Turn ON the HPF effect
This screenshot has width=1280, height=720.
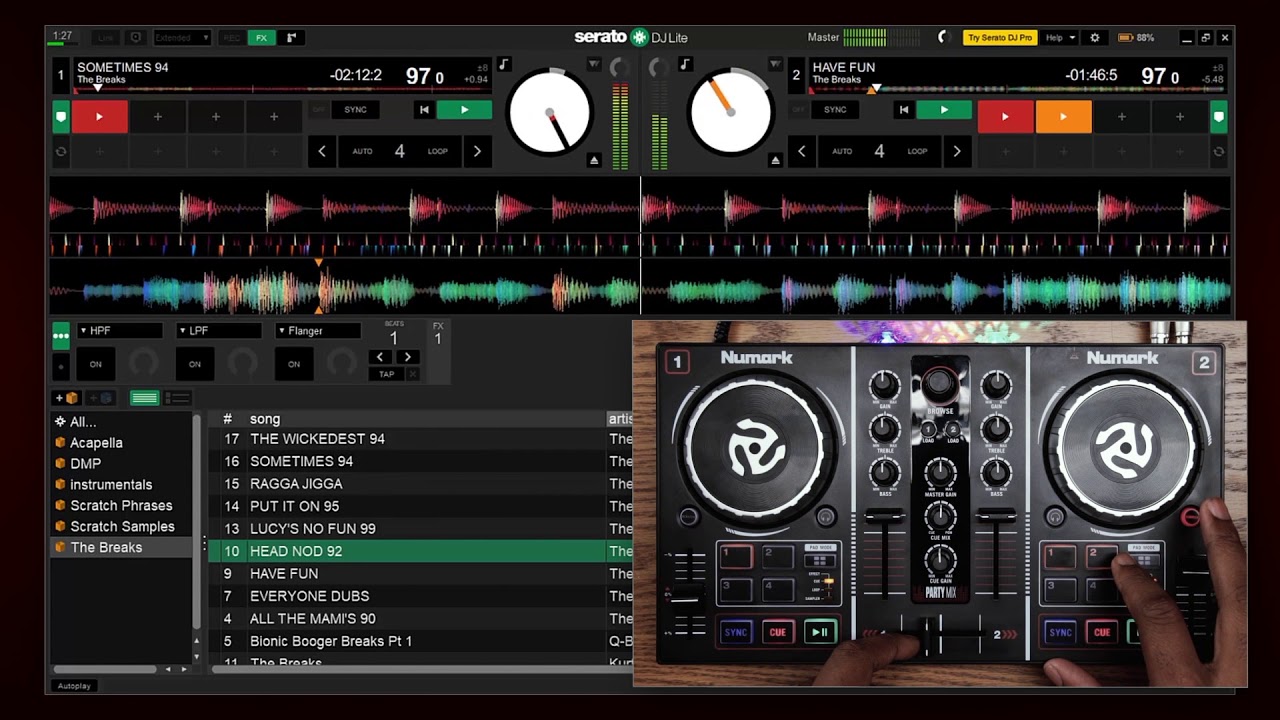click(96, 364)
